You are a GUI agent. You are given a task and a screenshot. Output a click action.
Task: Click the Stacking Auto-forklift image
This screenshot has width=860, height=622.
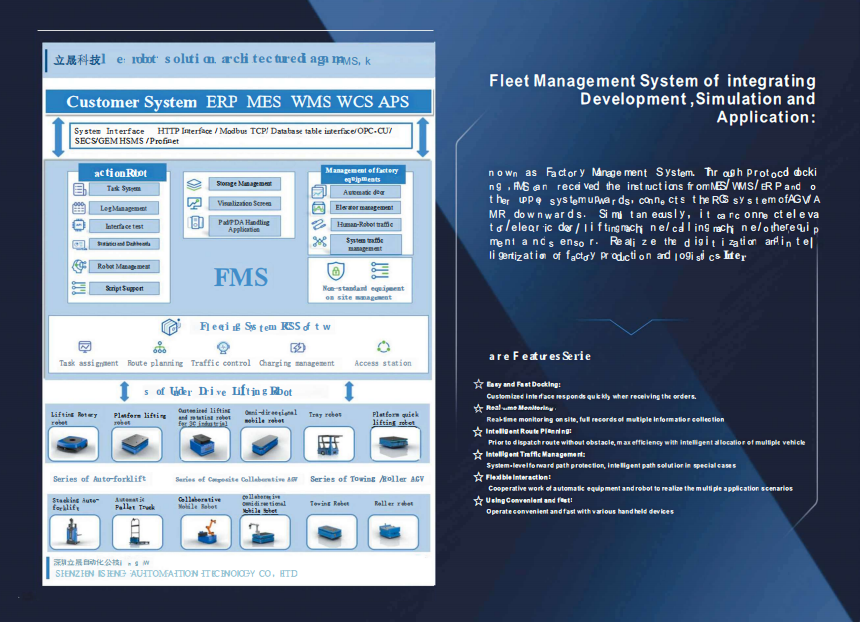pos(74,532)
